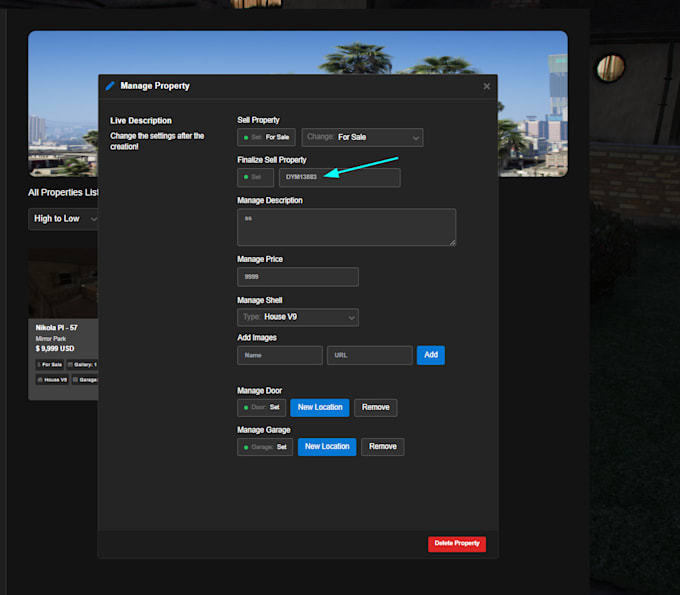680x595 pixels.
Task: Click the Set badge under Finalize Sell Property
Action: tap(255, 177)
